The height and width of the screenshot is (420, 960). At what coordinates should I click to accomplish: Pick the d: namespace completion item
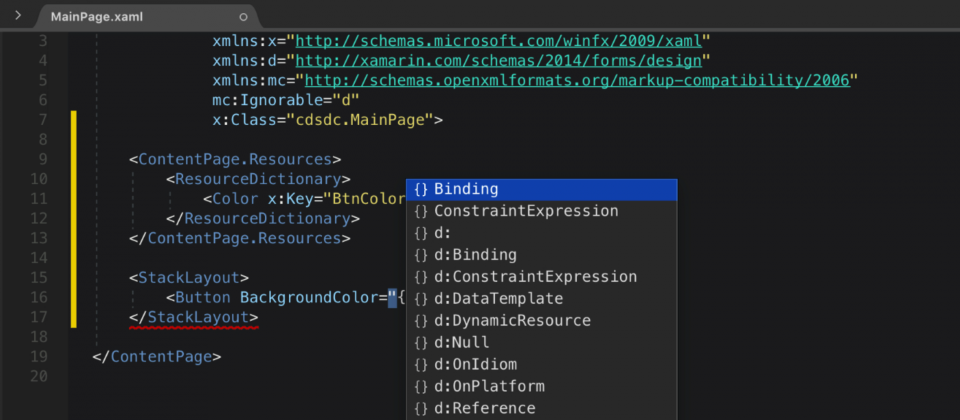(542, 233)
